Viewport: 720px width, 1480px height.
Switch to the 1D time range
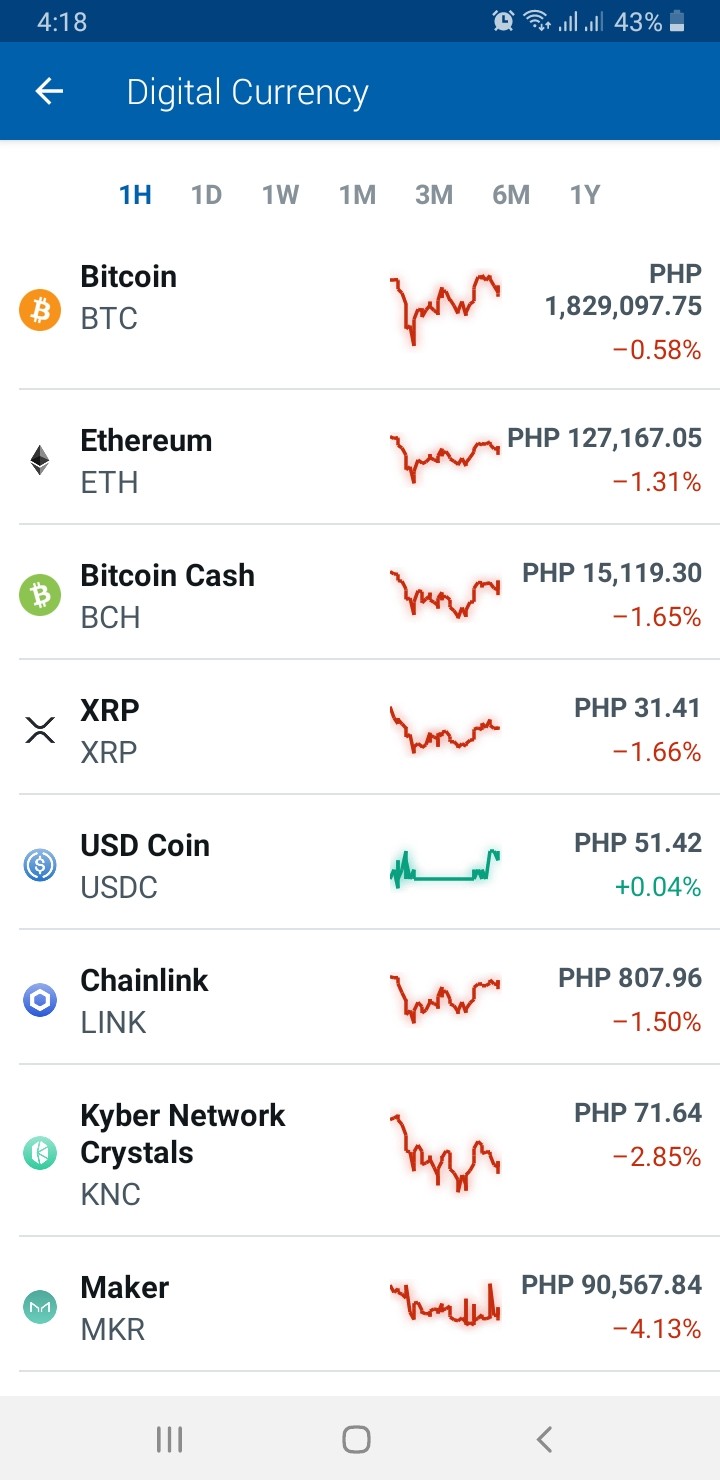click(x=206, y=195)
